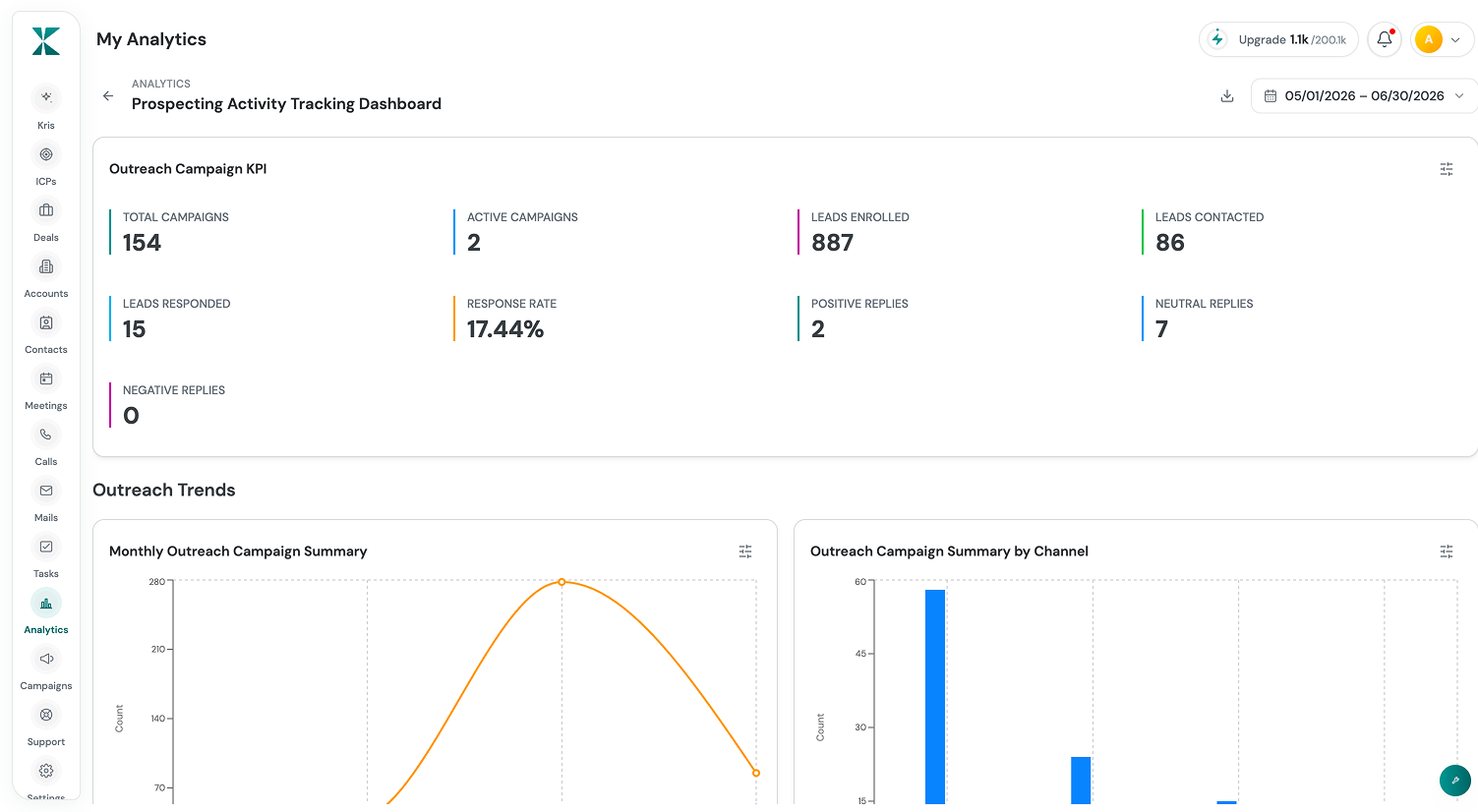Click the second blue bar in channel chart
This screenshot has width=1478, height=812.
(x=1081, y=781)
